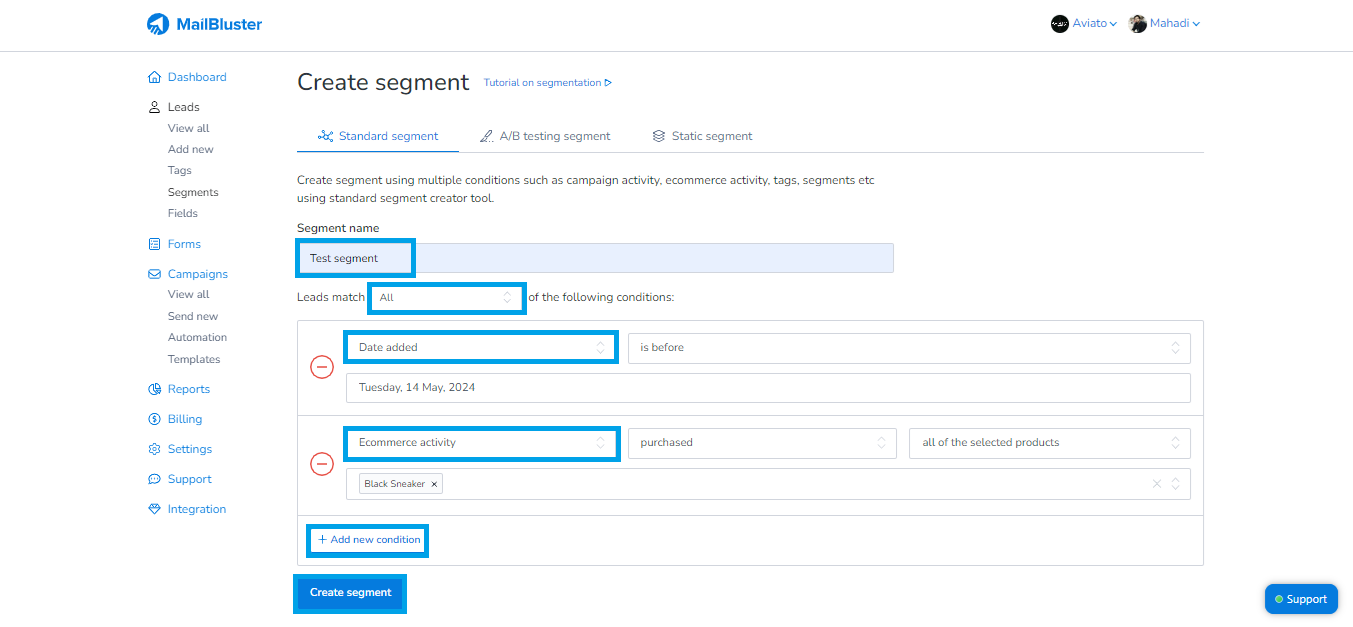The width and height of the screenshot is (1353, 627).
Task: Remove the Black Sneaker product chip
Action: pos(434,483)
